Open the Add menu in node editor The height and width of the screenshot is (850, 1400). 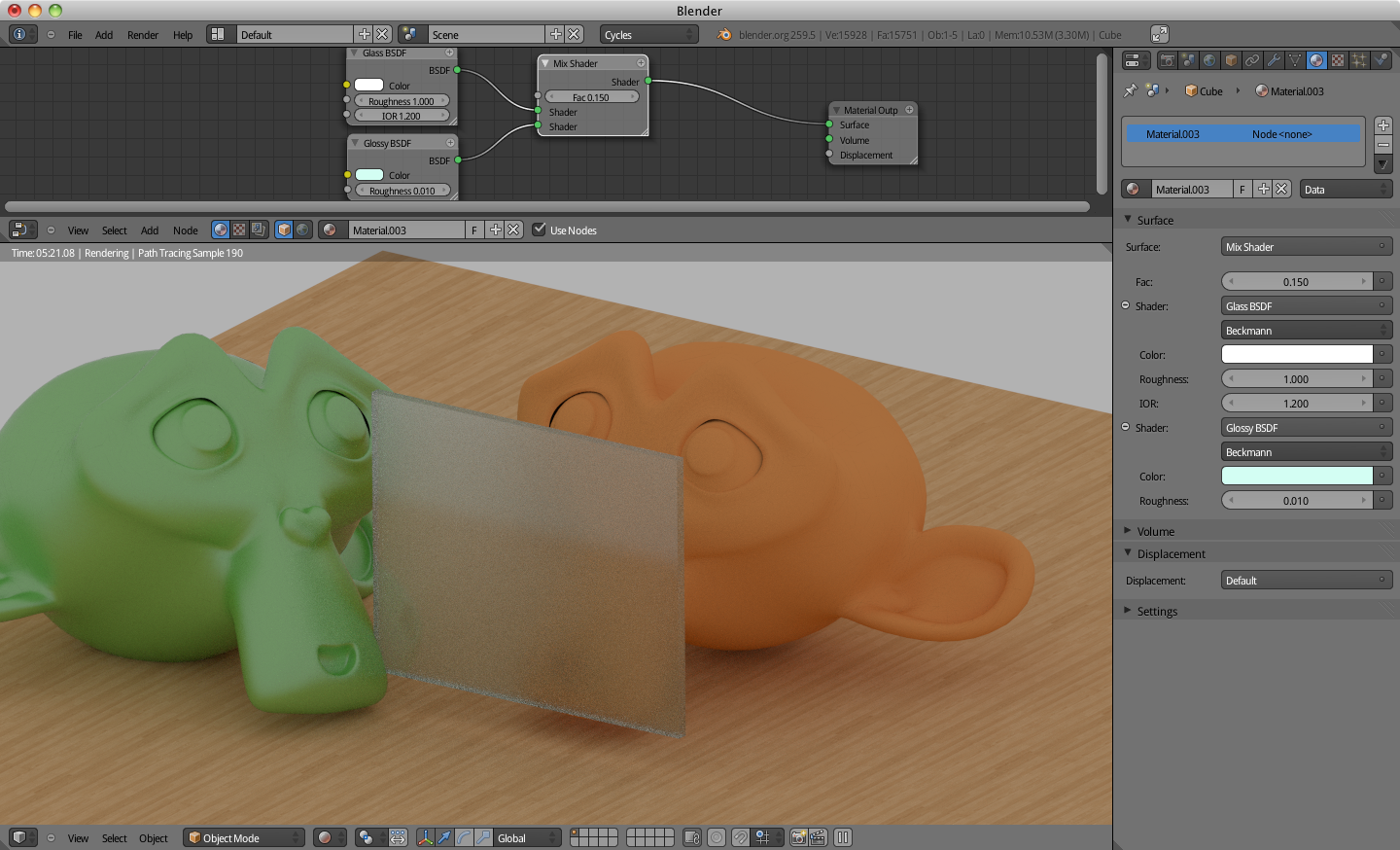tap(150, 230)
